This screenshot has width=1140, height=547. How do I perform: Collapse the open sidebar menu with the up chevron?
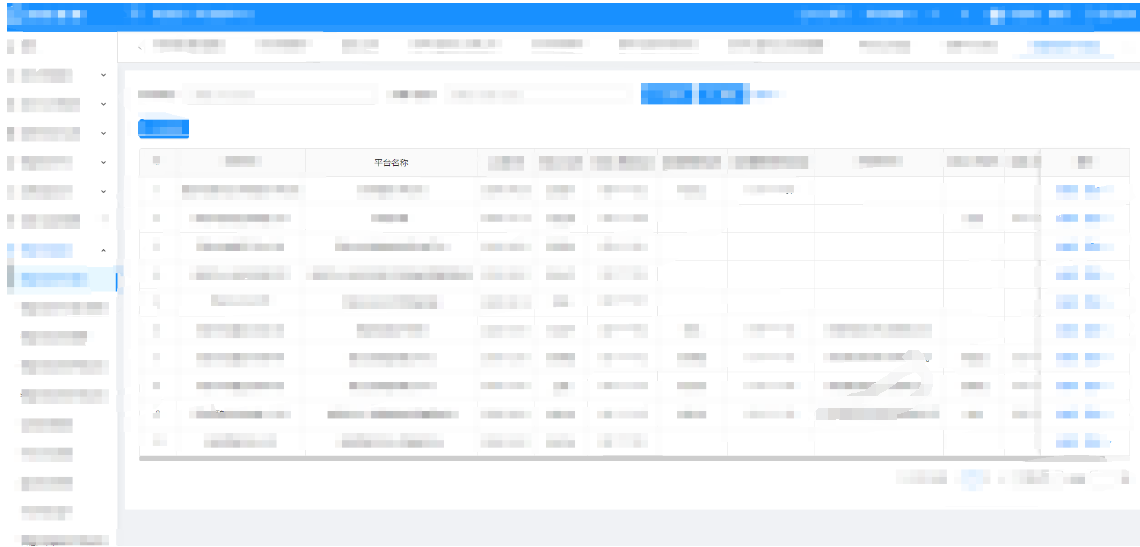pos(104,250)
